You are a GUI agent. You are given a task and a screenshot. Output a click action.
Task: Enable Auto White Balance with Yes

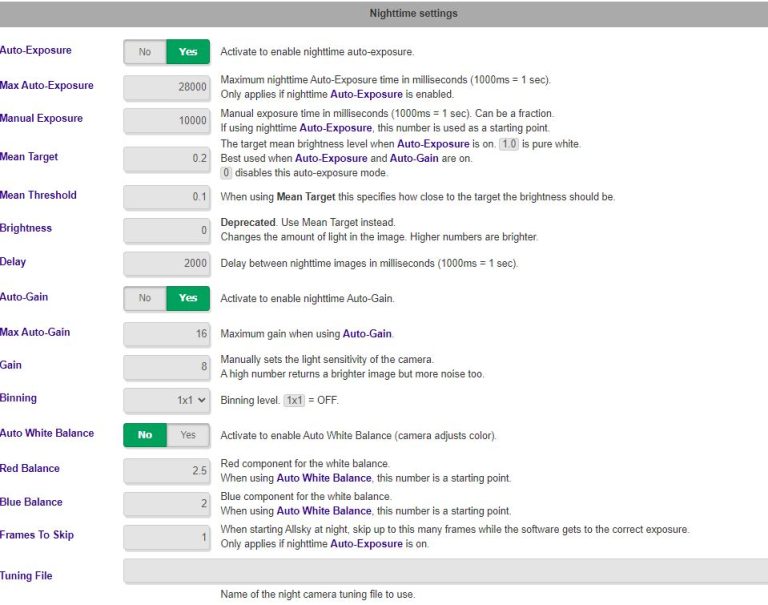tap(188, 435)
